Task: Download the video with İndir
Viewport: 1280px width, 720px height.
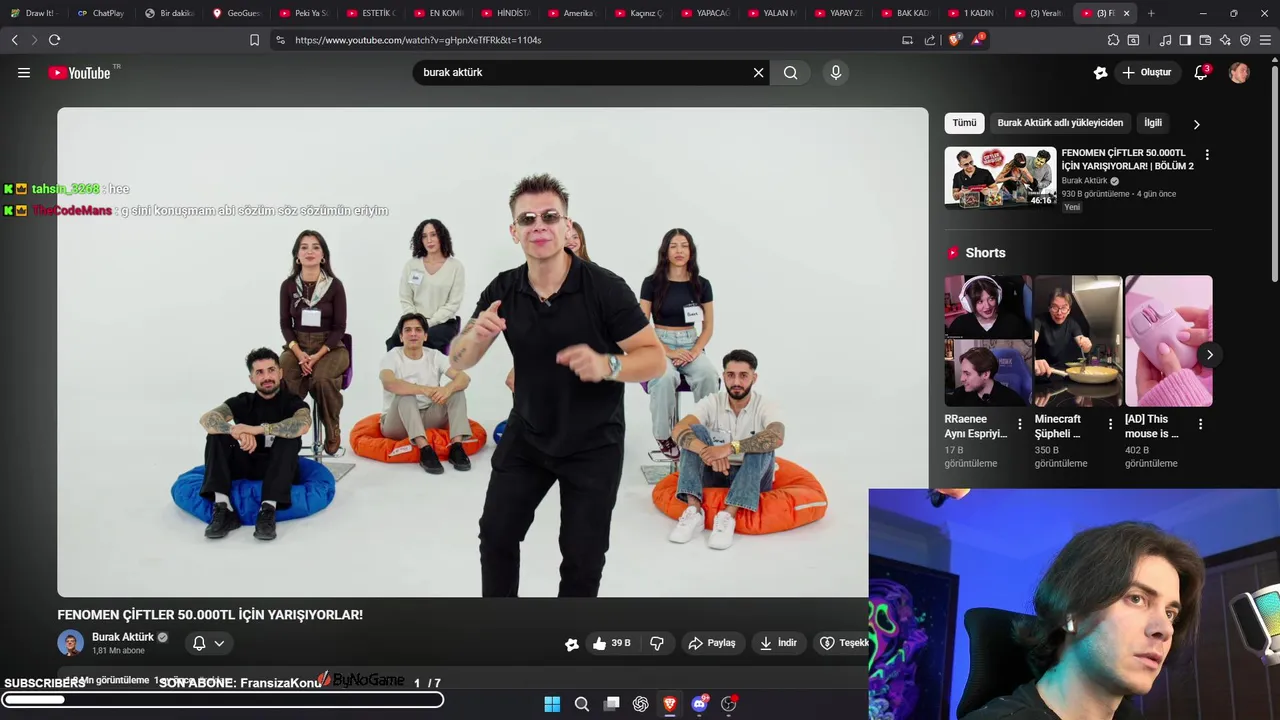Action: click(778, 643)
